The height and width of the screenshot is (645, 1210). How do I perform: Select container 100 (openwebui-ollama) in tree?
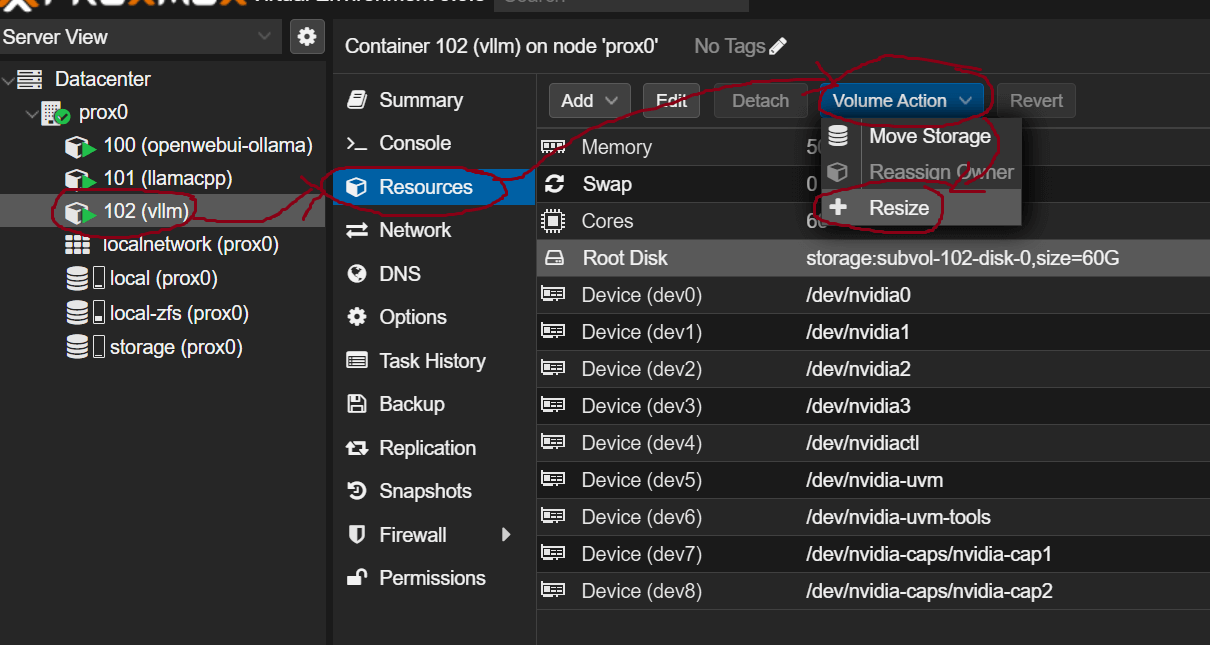207,146
